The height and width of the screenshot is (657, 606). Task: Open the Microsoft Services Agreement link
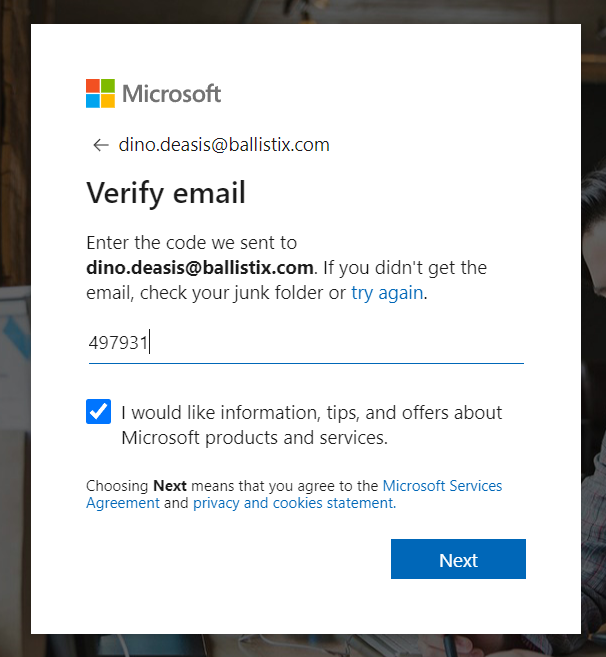click(442, 486)
